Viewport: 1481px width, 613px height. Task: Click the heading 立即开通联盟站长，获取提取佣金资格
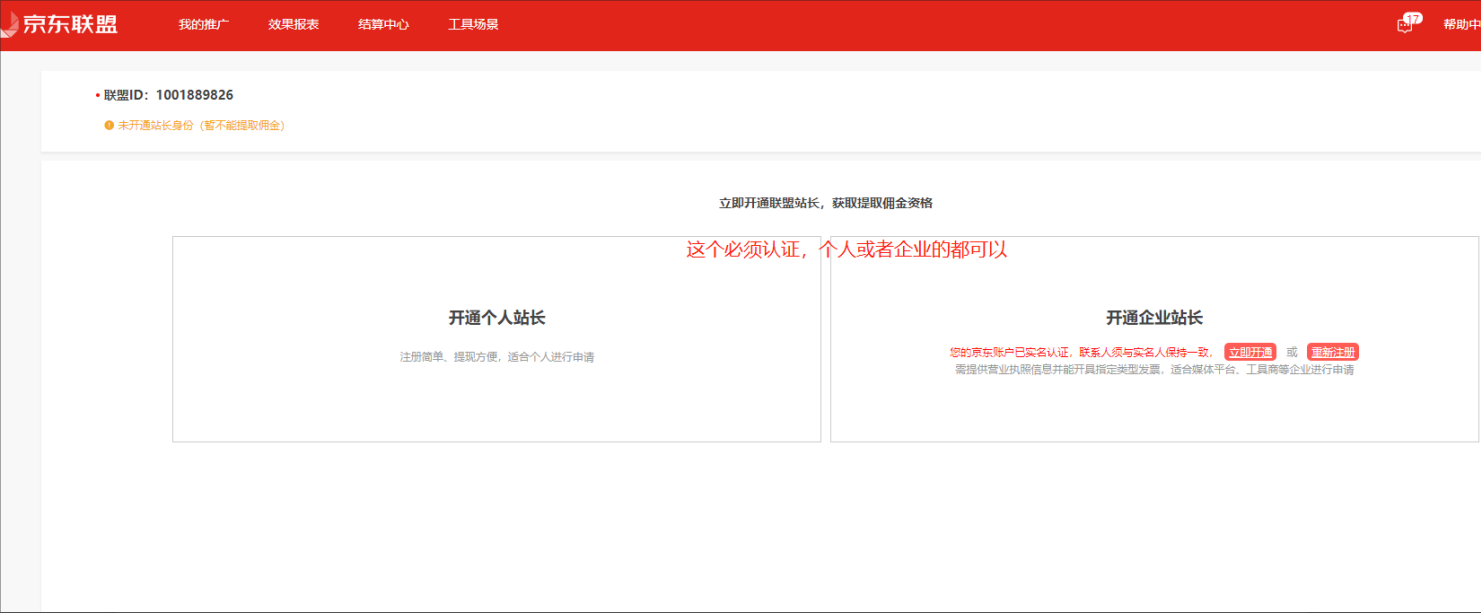coord(826,203)
